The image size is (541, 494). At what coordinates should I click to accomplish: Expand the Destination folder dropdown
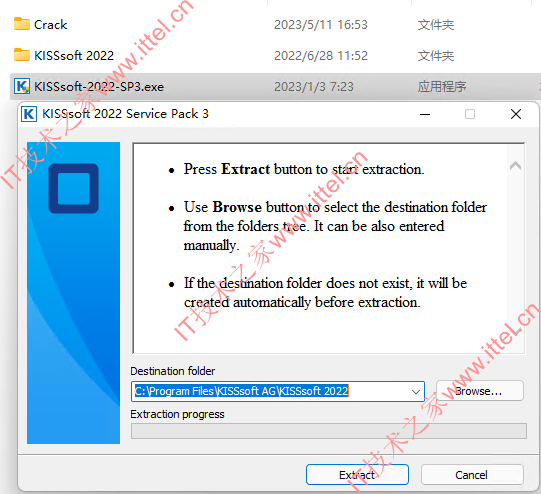416,392
